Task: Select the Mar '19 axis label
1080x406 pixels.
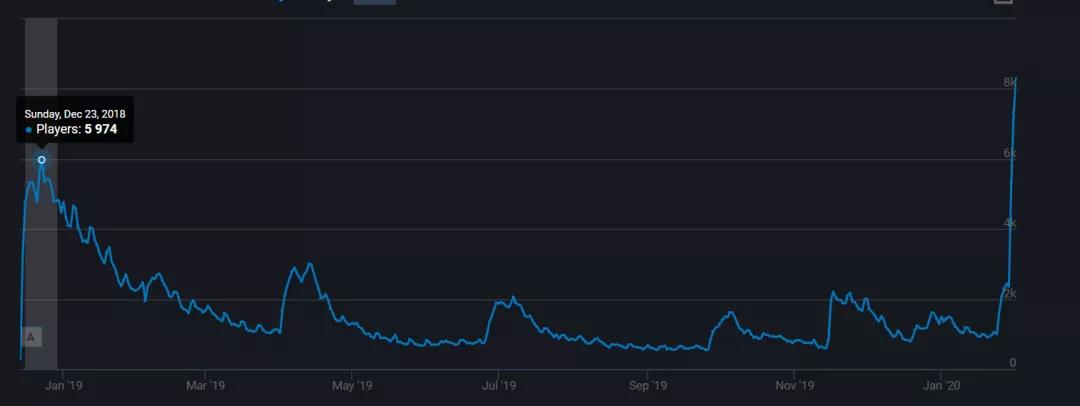Action: [x=206, y=385]
